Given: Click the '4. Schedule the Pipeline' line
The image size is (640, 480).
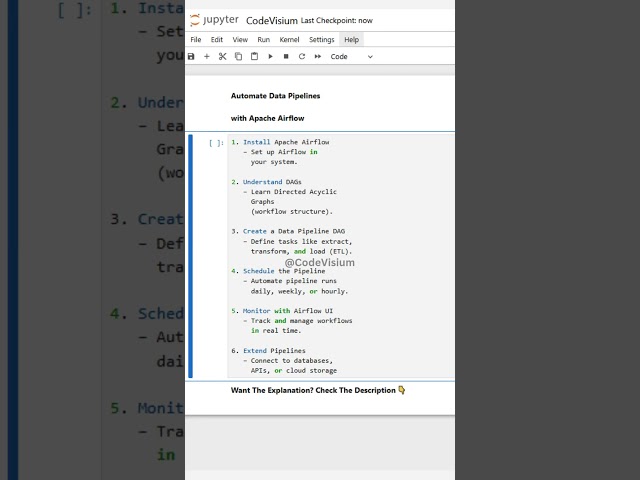Looking at the screenshot, I should (278, 271).
